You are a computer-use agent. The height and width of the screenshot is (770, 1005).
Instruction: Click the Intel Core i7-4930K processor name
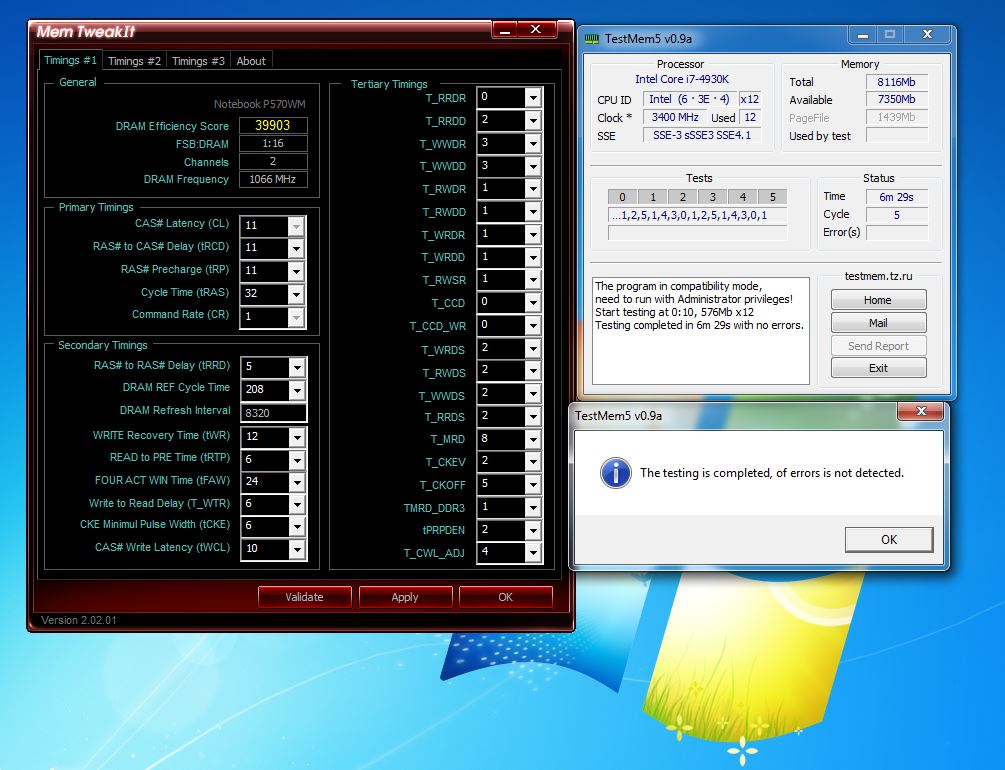681,79
